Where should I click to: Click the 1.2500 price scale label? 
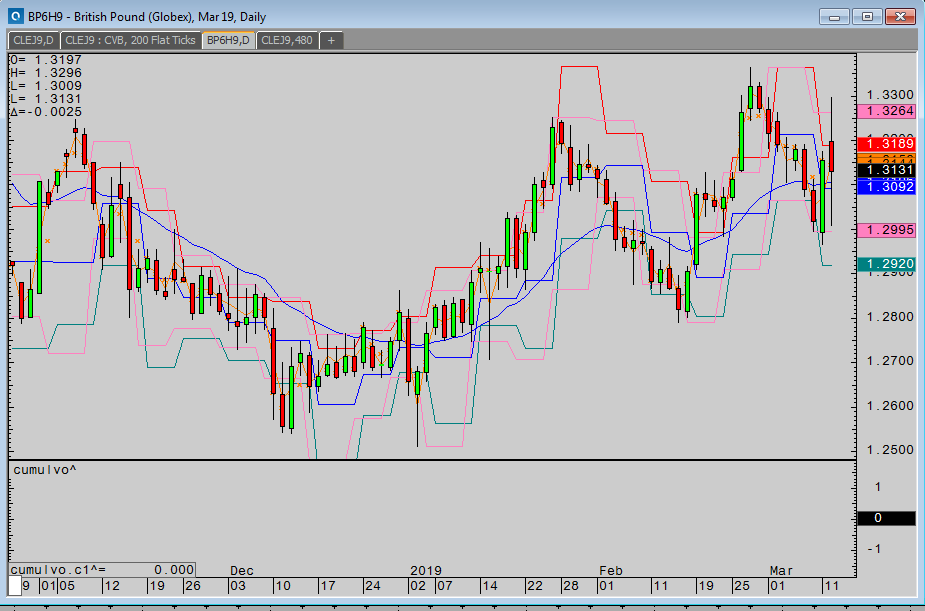(x=890, y=449)
